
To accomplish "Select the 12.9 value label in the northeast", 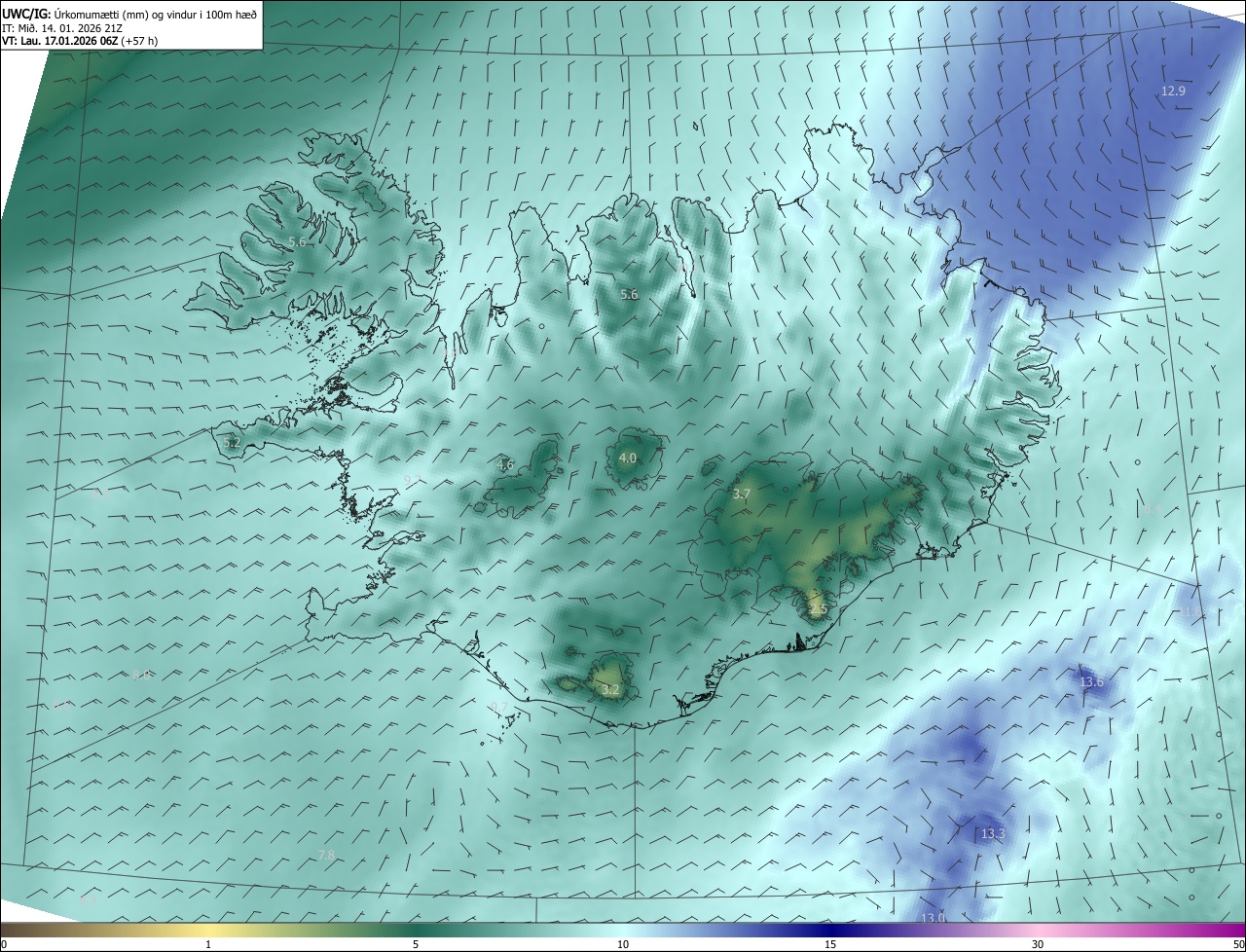I will pos(1173,91).
